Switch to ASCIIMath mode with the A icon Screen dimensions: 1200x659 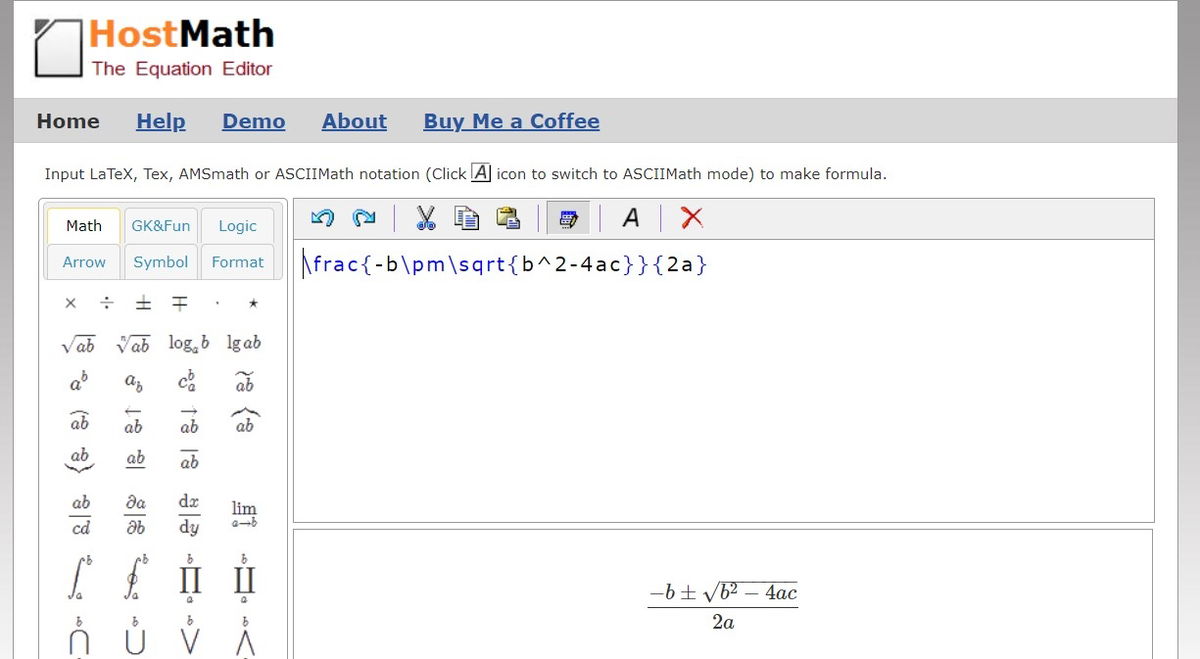(630, 217)
